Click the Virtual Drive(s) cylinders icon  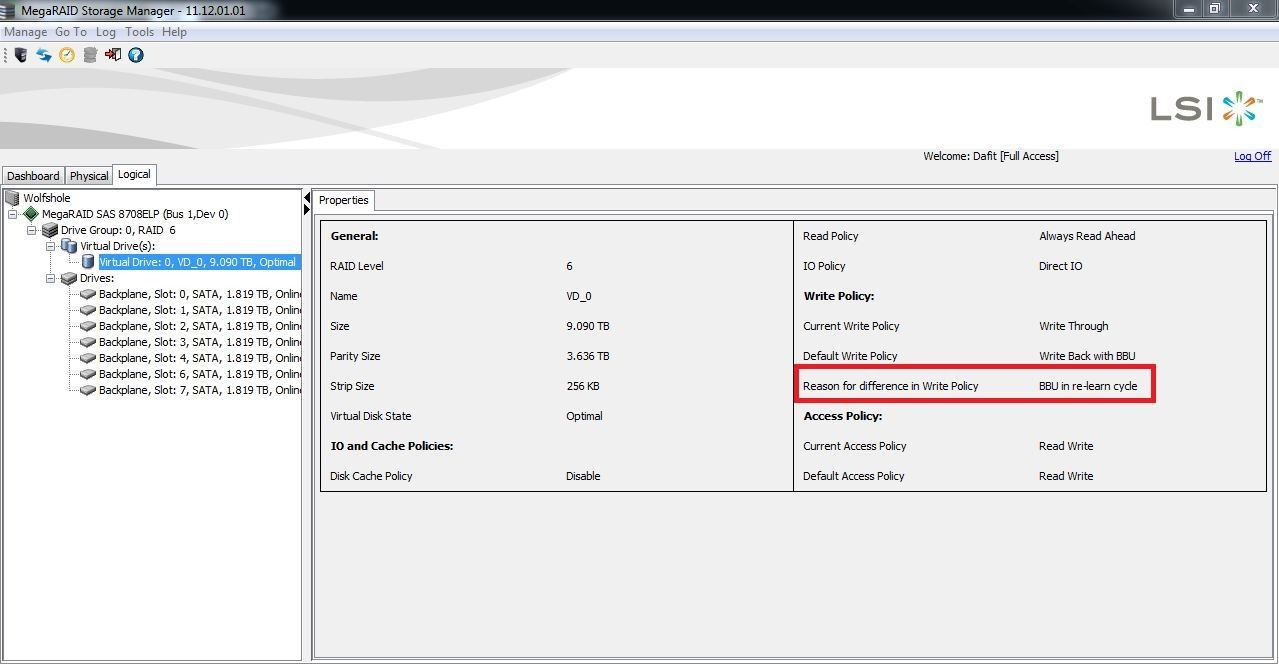(x=69, y=246)
